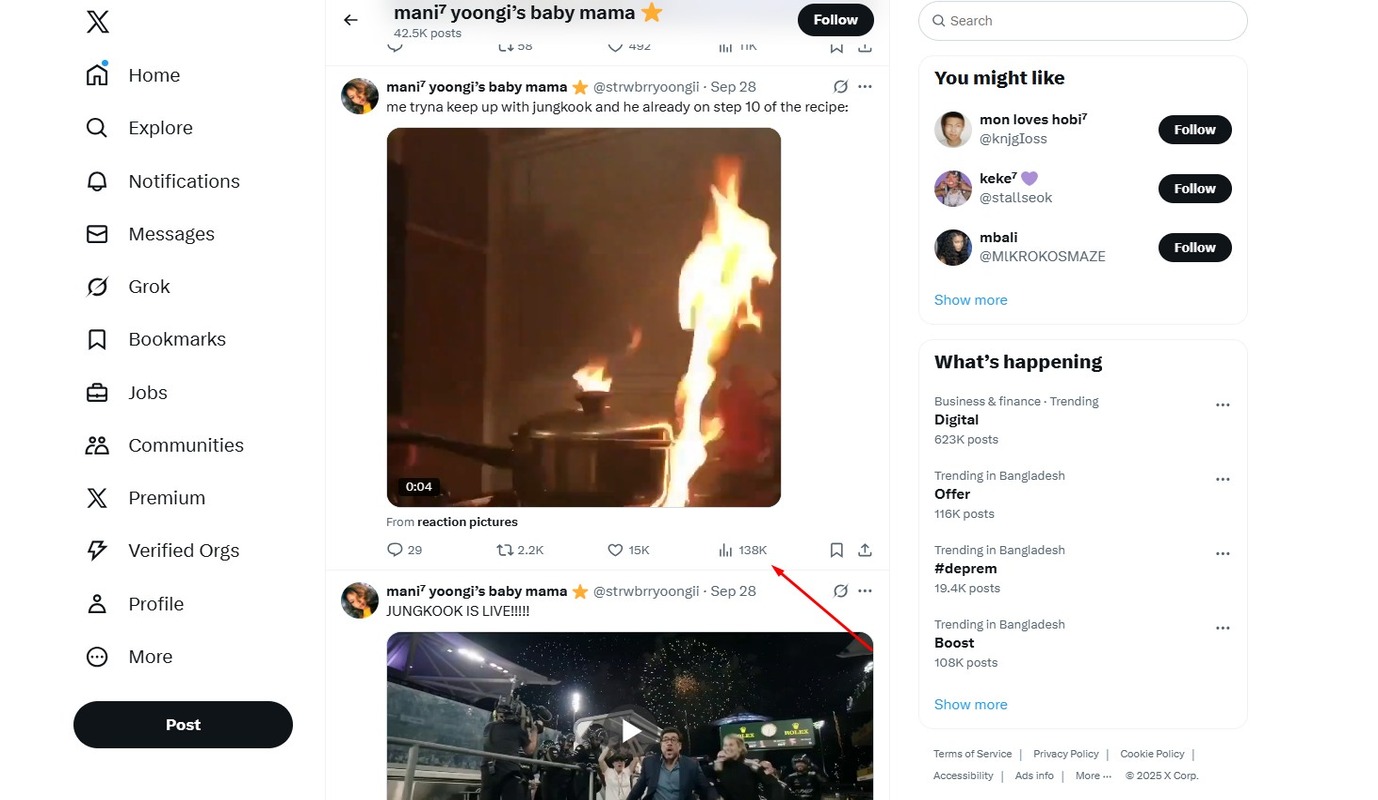Go back using the arrow icon

[350, 20]
